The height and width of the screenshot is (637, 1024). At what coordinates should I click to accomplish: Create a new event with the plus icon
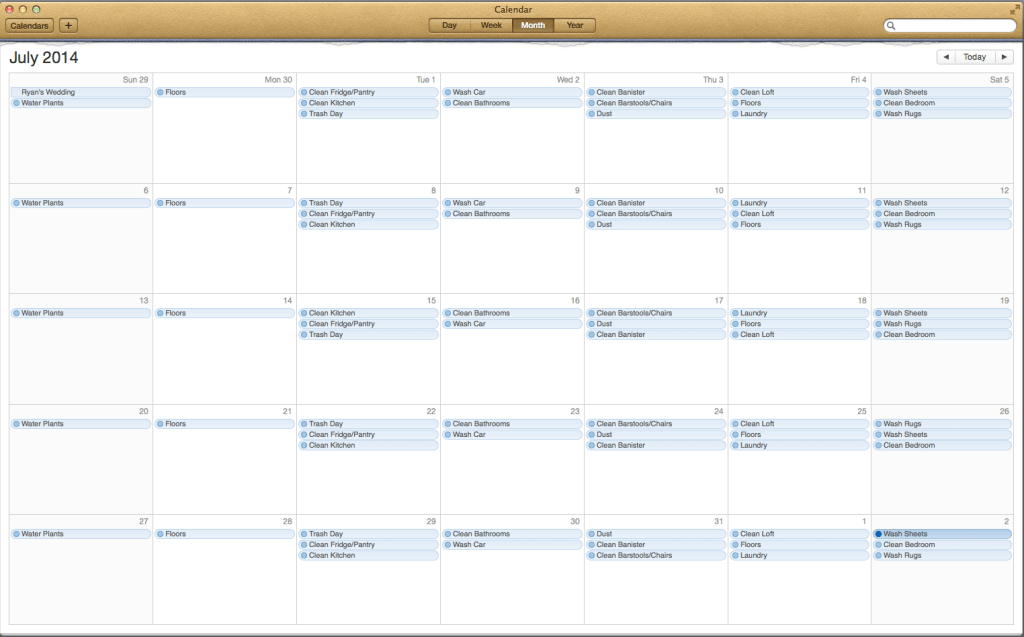[68, 25]
